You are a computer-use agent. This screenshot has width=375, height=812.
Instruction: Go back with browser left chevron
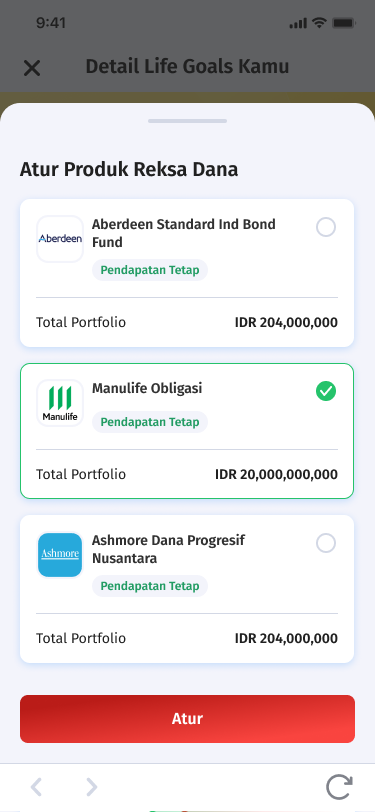(x=36, y=787)
